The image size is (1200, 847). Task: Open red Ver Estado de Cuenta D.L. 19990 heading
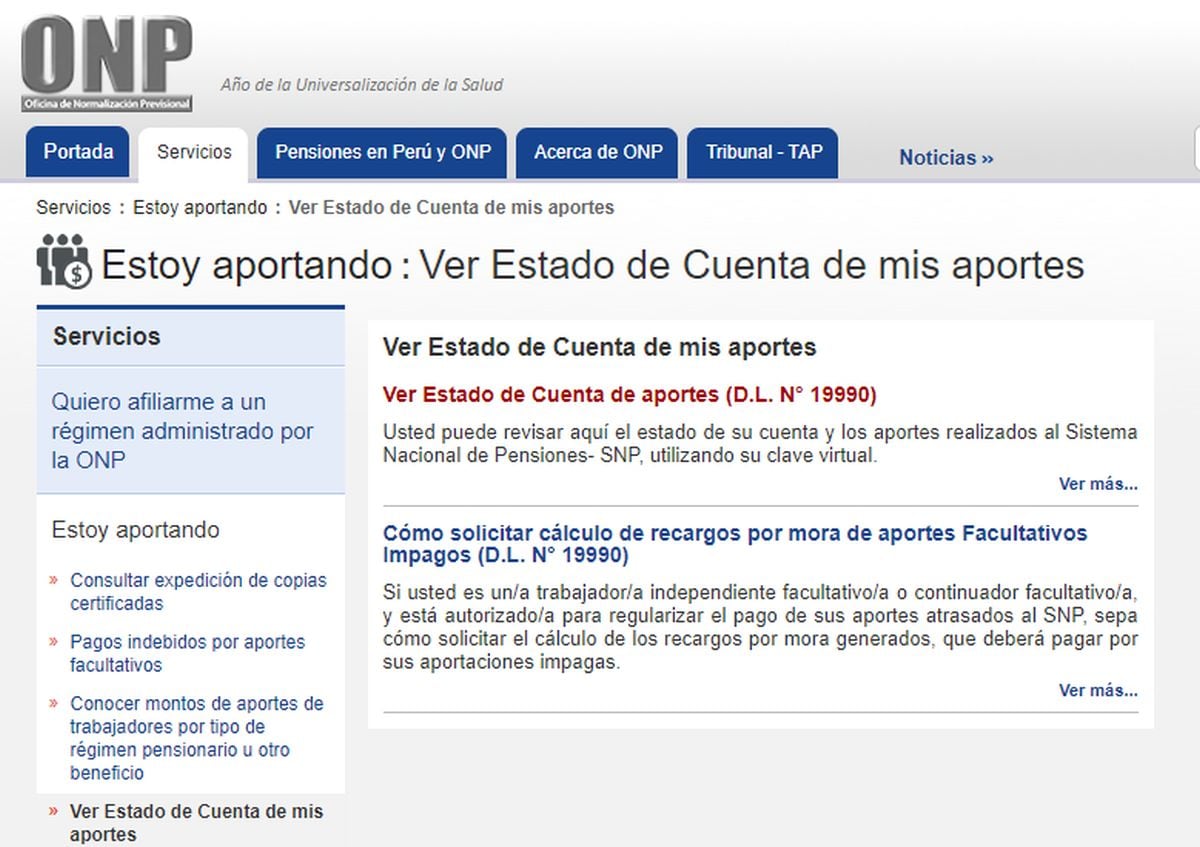(629, 395)
